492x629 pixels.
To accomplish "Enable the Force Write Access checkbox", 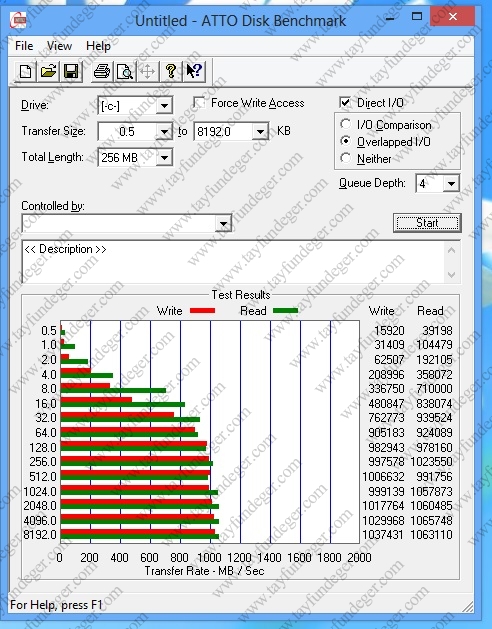I will click(199, 103).
